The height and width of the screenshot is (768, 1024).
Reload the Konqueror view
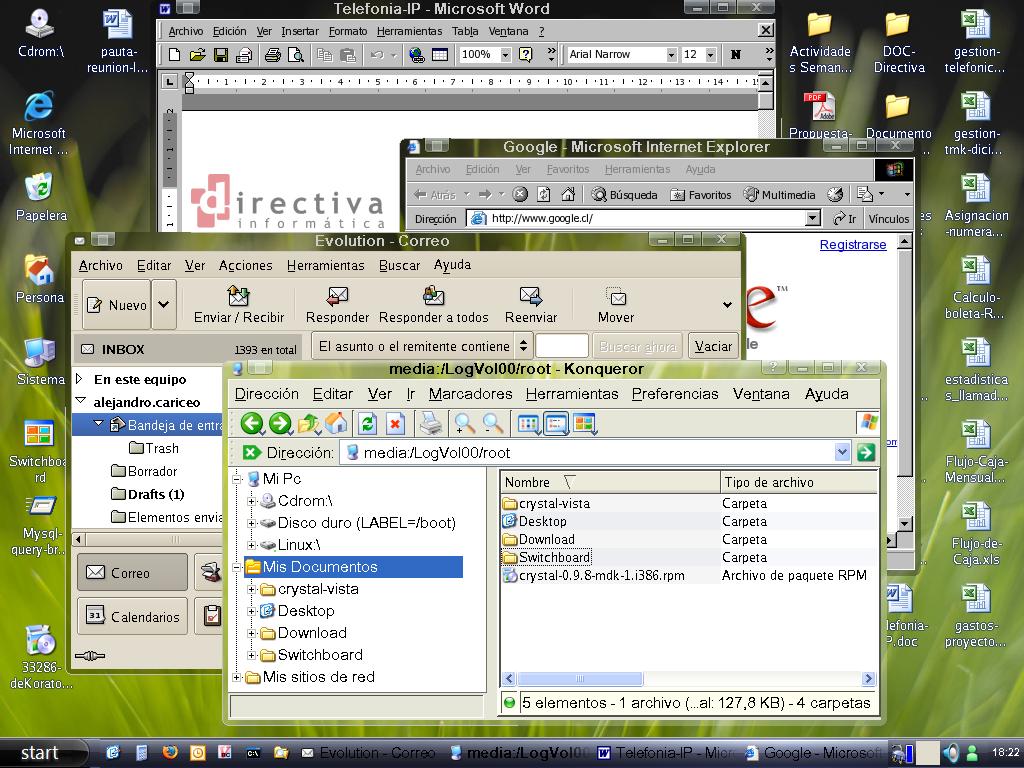point(368,424)
